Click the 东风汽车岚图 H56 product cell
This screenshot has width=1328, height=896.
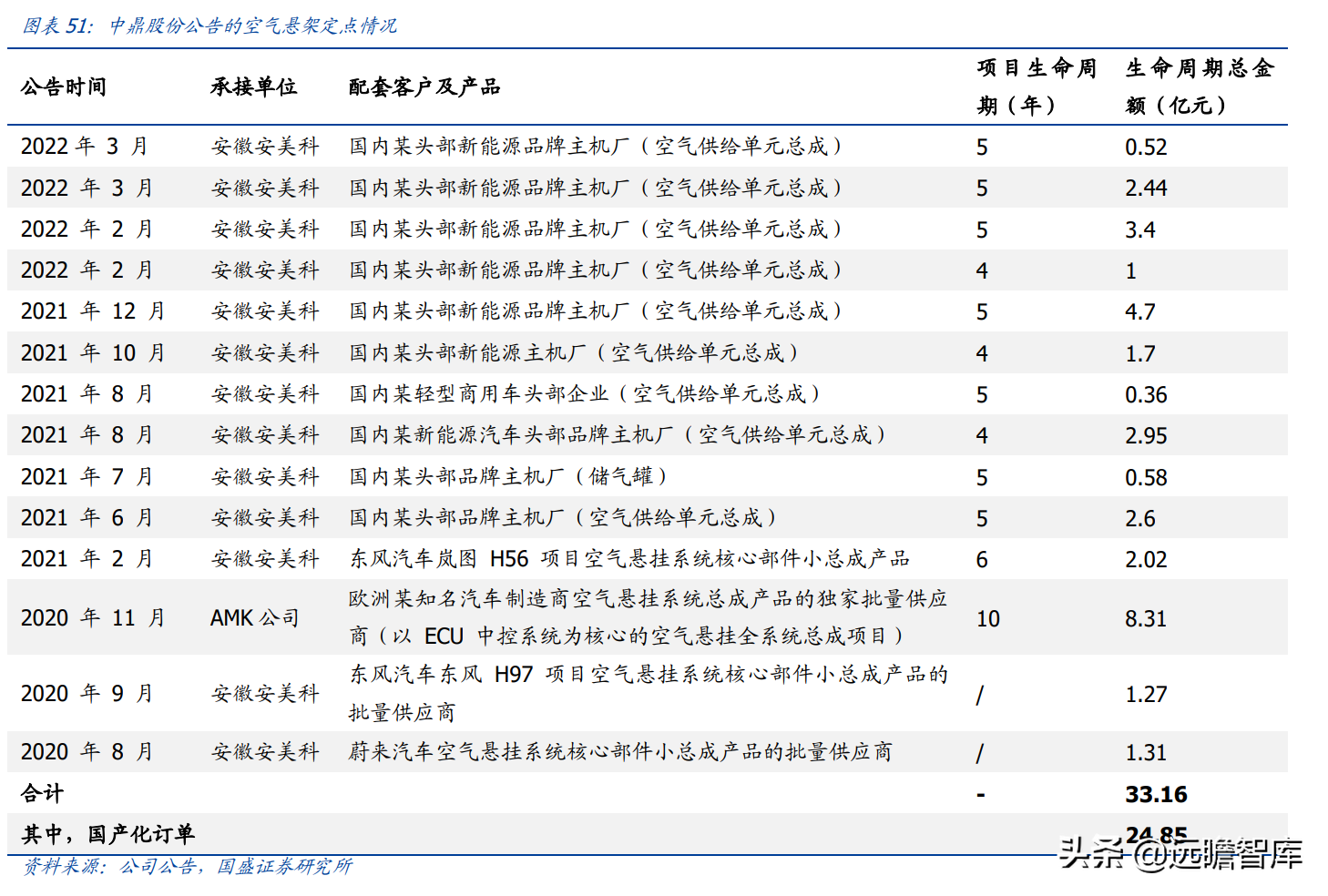629,559
